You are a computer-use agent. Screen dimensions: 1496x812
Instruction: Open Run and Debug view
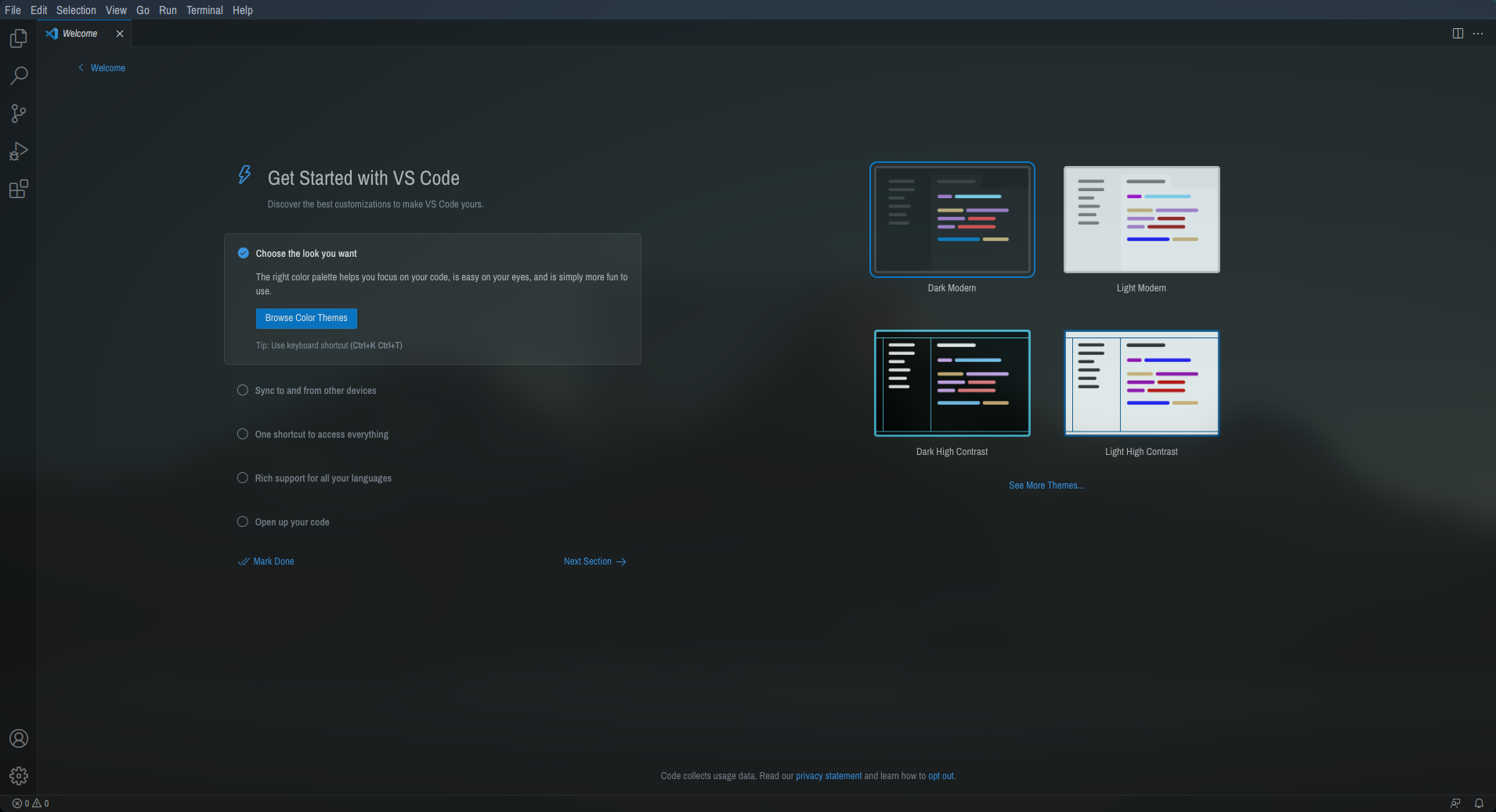tap(19, 151)
